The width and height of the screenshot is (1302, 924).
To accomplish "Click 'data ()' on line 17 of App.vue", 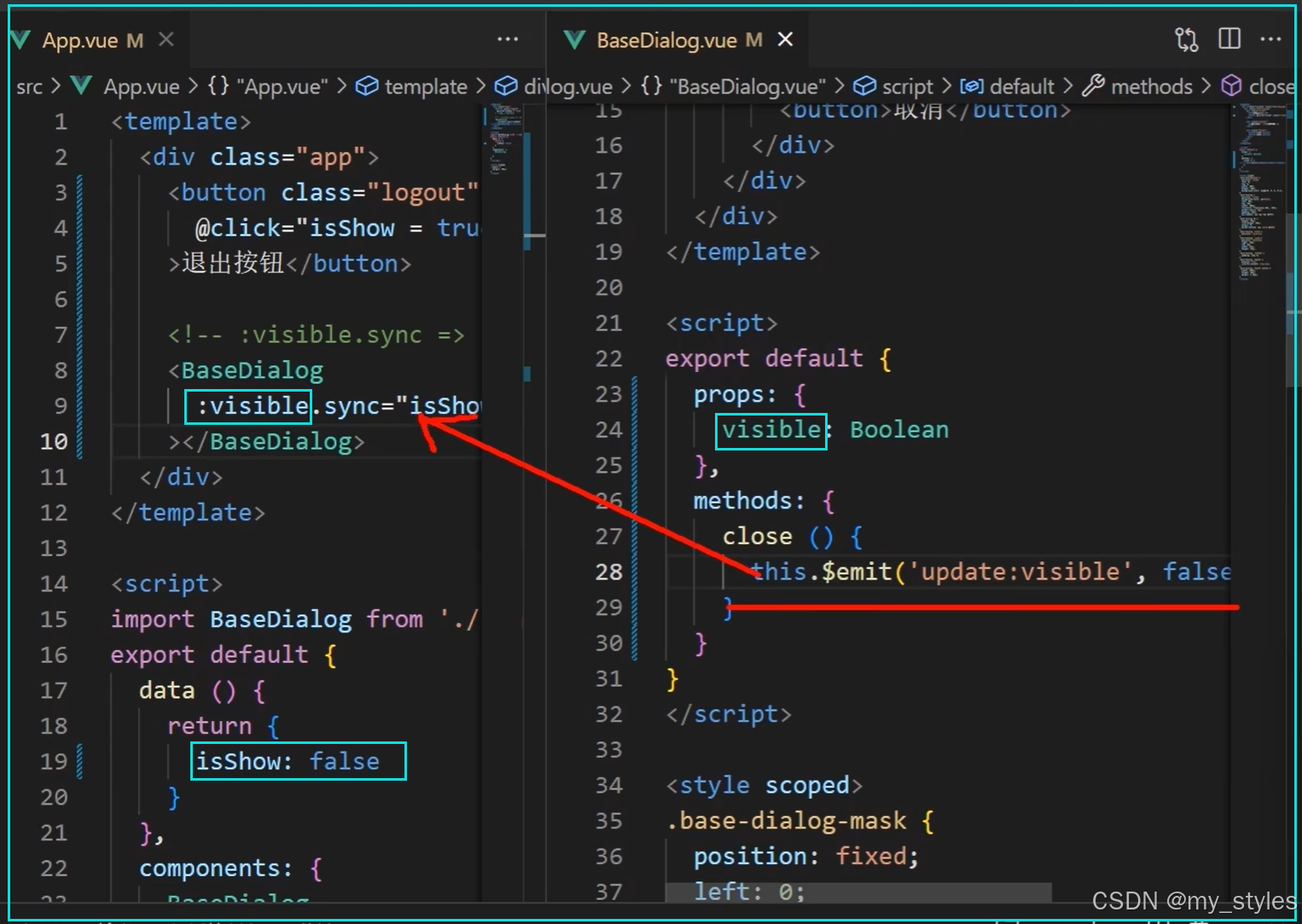I will [x=188, y=690].
